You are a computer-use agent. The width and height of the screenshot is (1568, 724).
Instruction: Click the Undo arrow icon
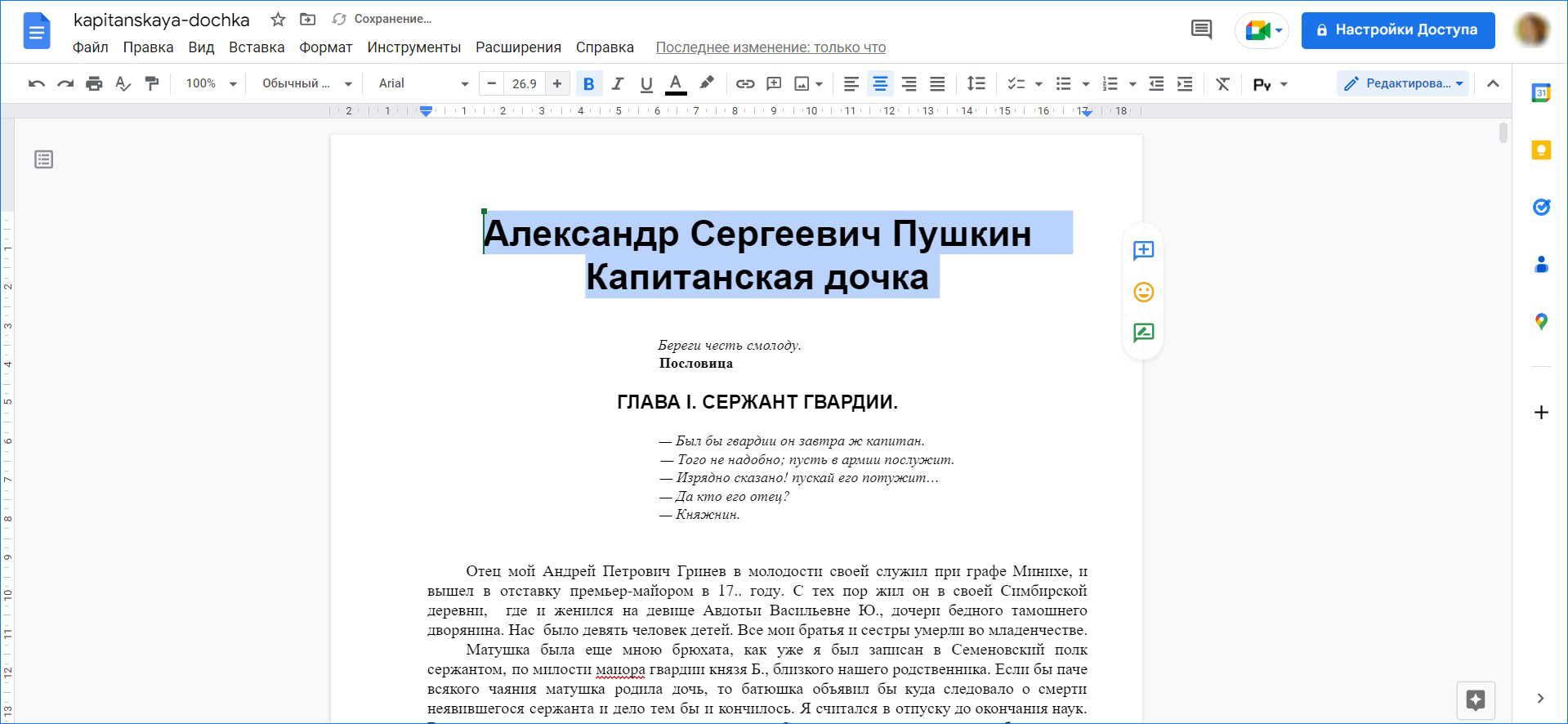[x=36, y=83]
